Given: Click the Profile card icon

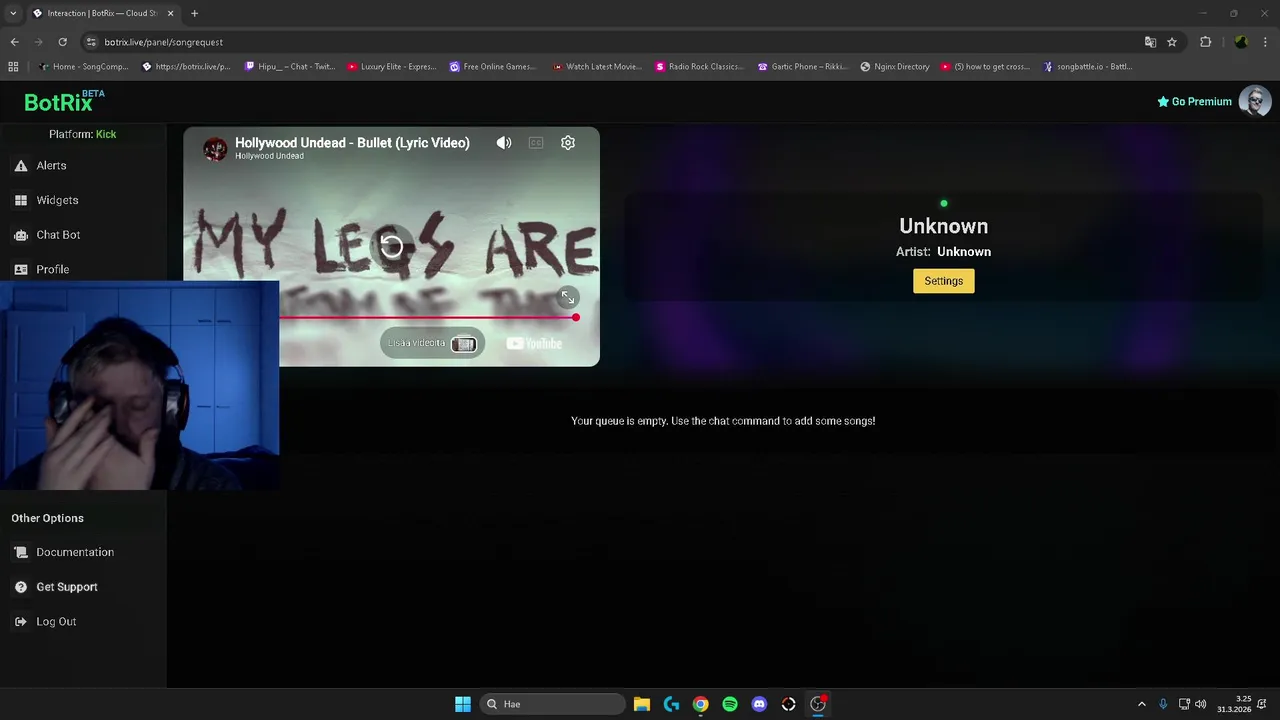Looking at the screenshot, I should 21,269.
